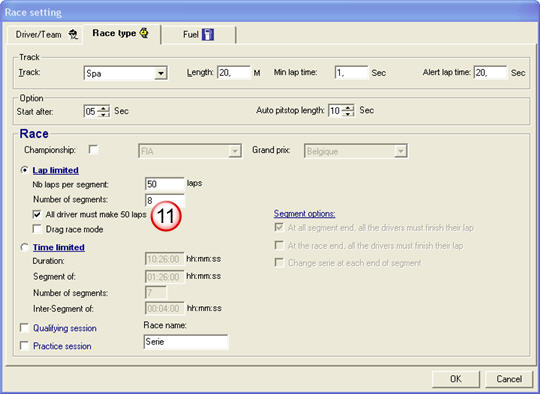Viewport: 540px width, 394px height.
Task: Toggle At all segment end drivers finish lap
Action: [x=279, y=227]
